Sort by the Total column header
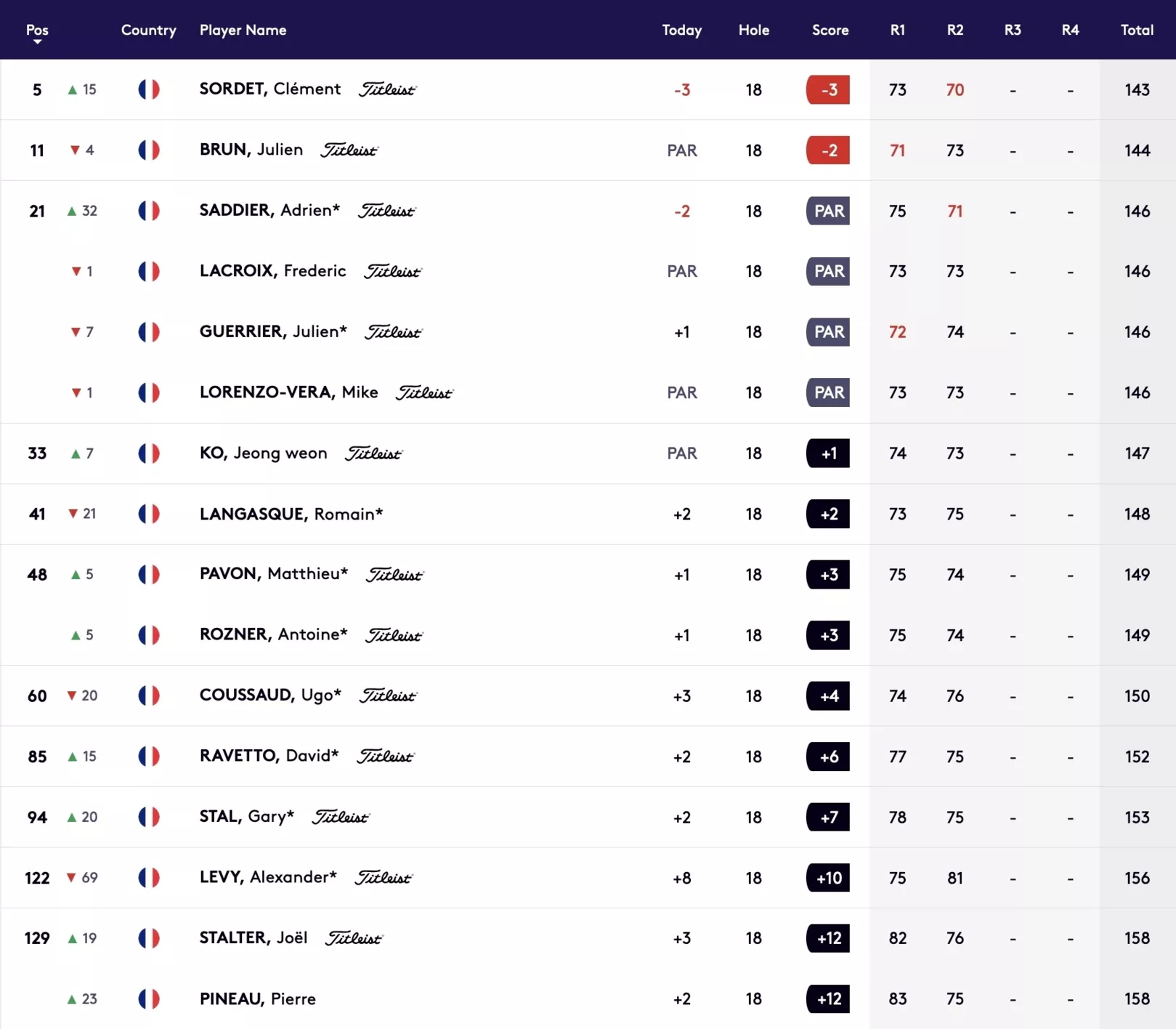 (x=1136, y=30)
